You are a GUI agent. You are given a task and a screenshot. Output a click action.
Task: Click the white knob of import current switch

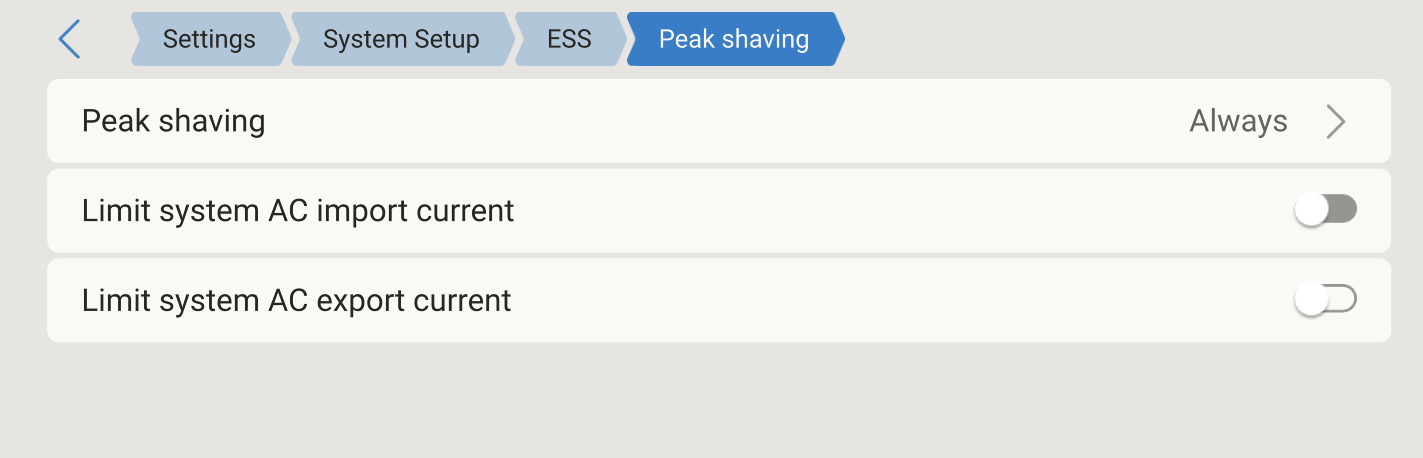(1312, 210)
